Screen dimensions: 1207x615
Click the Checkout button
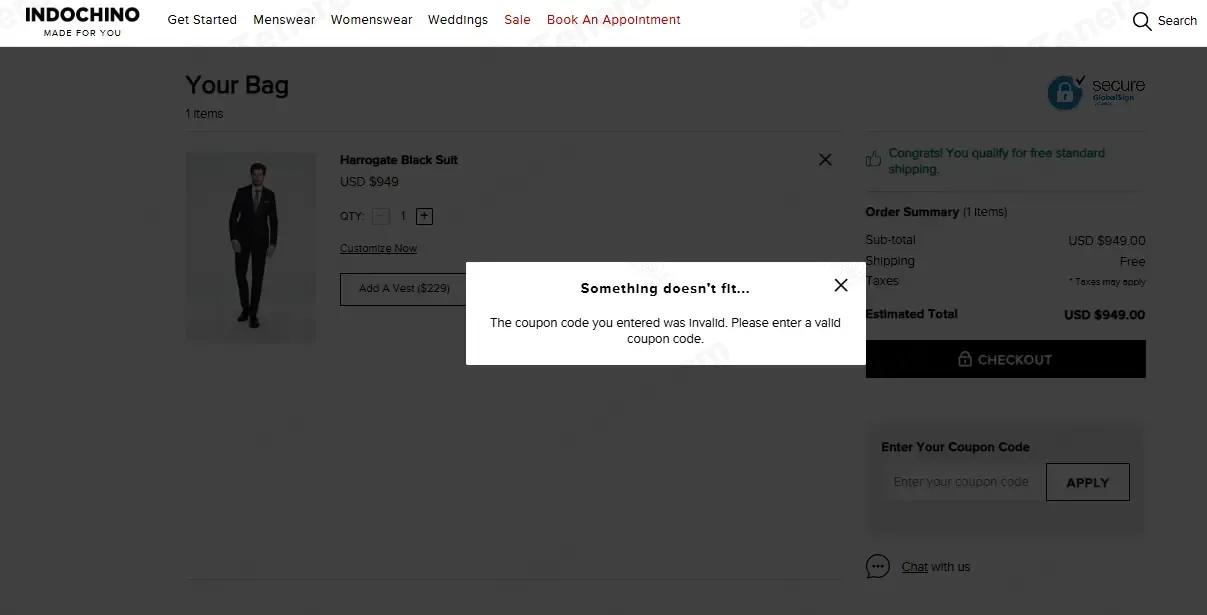coord(1005,359)
